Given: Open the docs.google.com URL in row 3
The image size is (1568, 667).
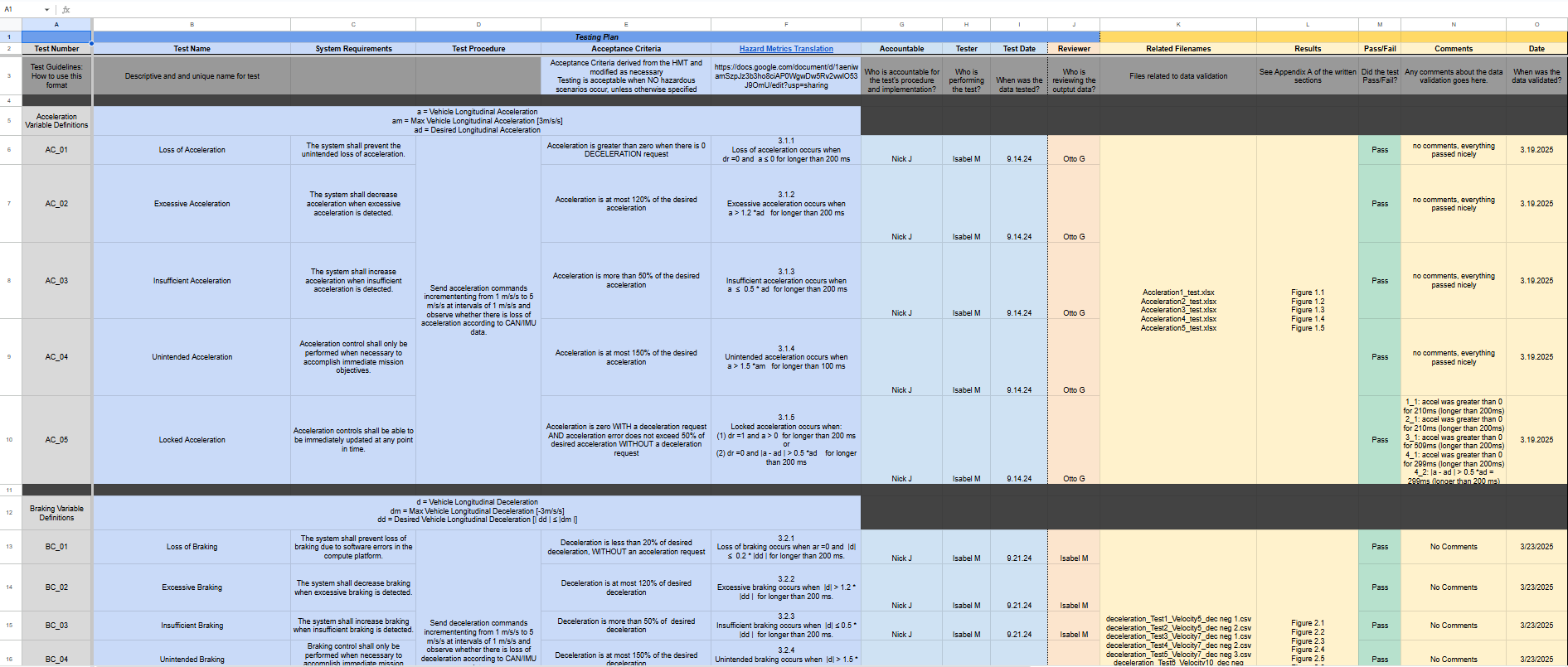Looking at the screenshot, I should [785, 76].
